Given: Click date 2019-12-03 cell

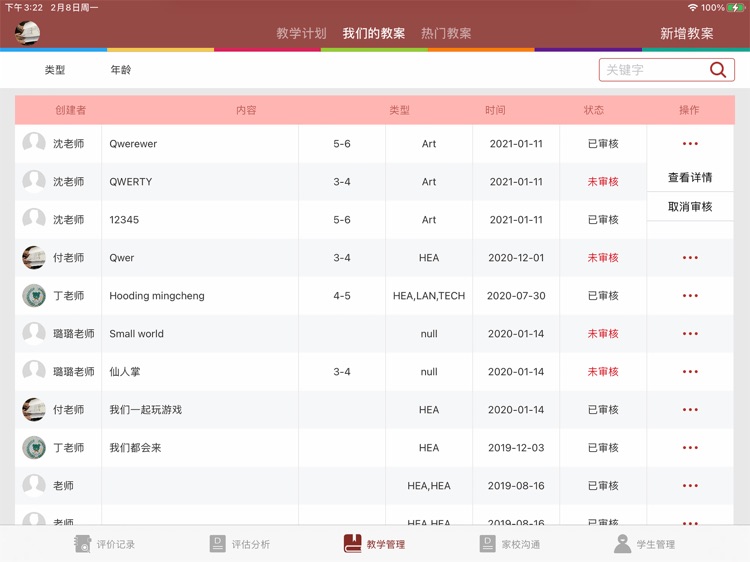Looking at the screenshot, I should pyautogui.click(x=516, y=448).
